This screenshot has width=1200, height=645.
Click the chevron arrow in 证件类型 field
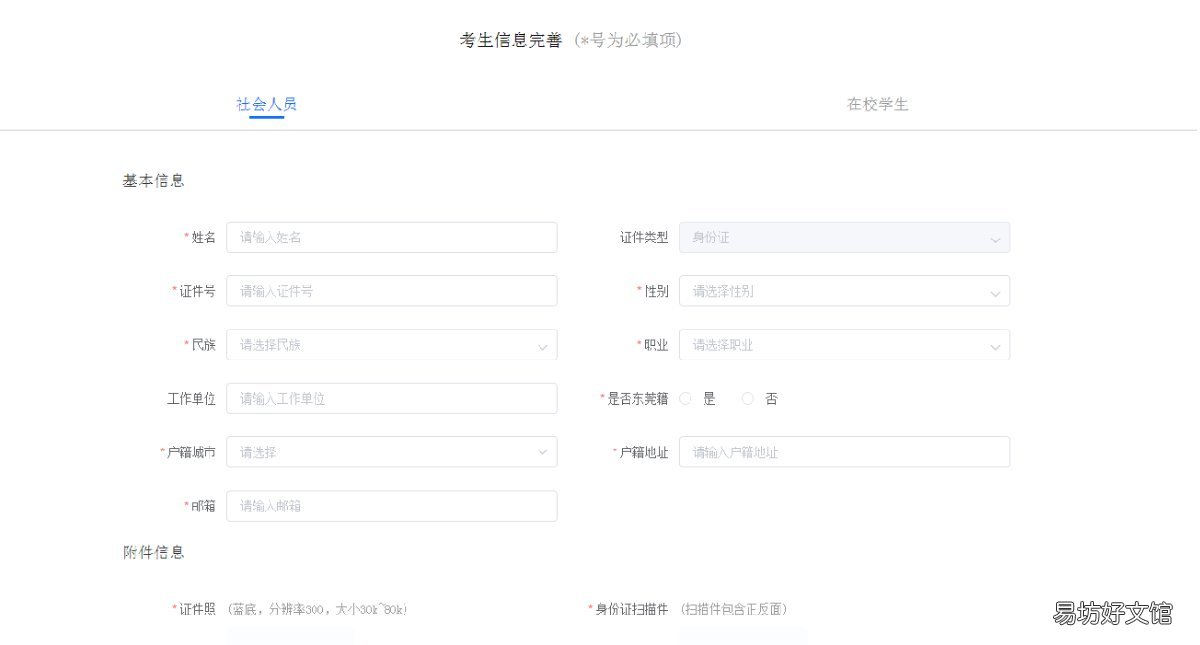[x=995, y=239]
